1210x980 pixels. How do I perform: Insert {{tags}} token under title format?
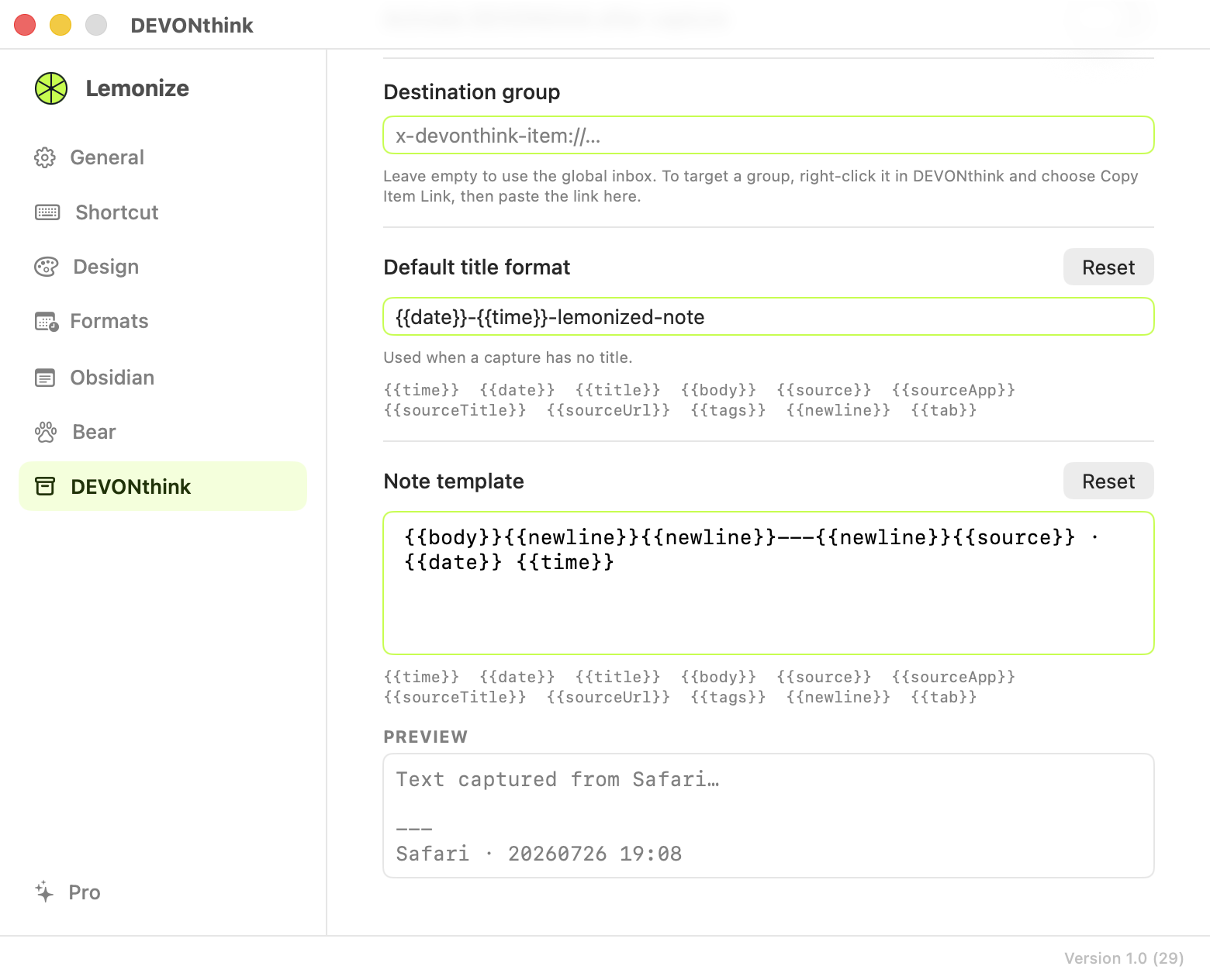[x=728, y=410]
